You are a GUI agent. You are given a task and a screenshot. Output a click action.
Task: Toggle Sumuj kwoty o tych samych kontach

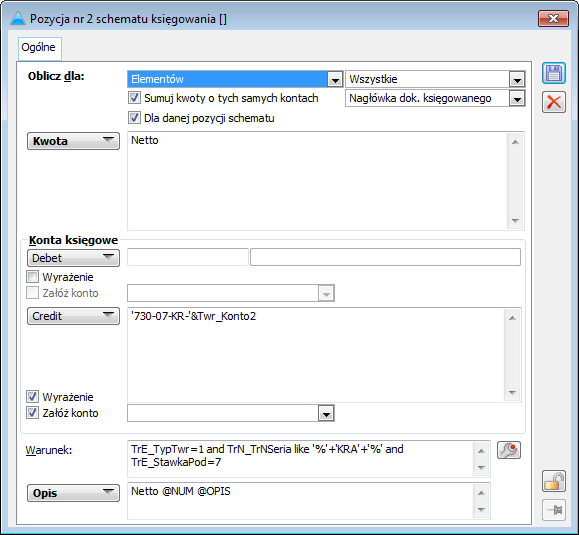[134, 98]
